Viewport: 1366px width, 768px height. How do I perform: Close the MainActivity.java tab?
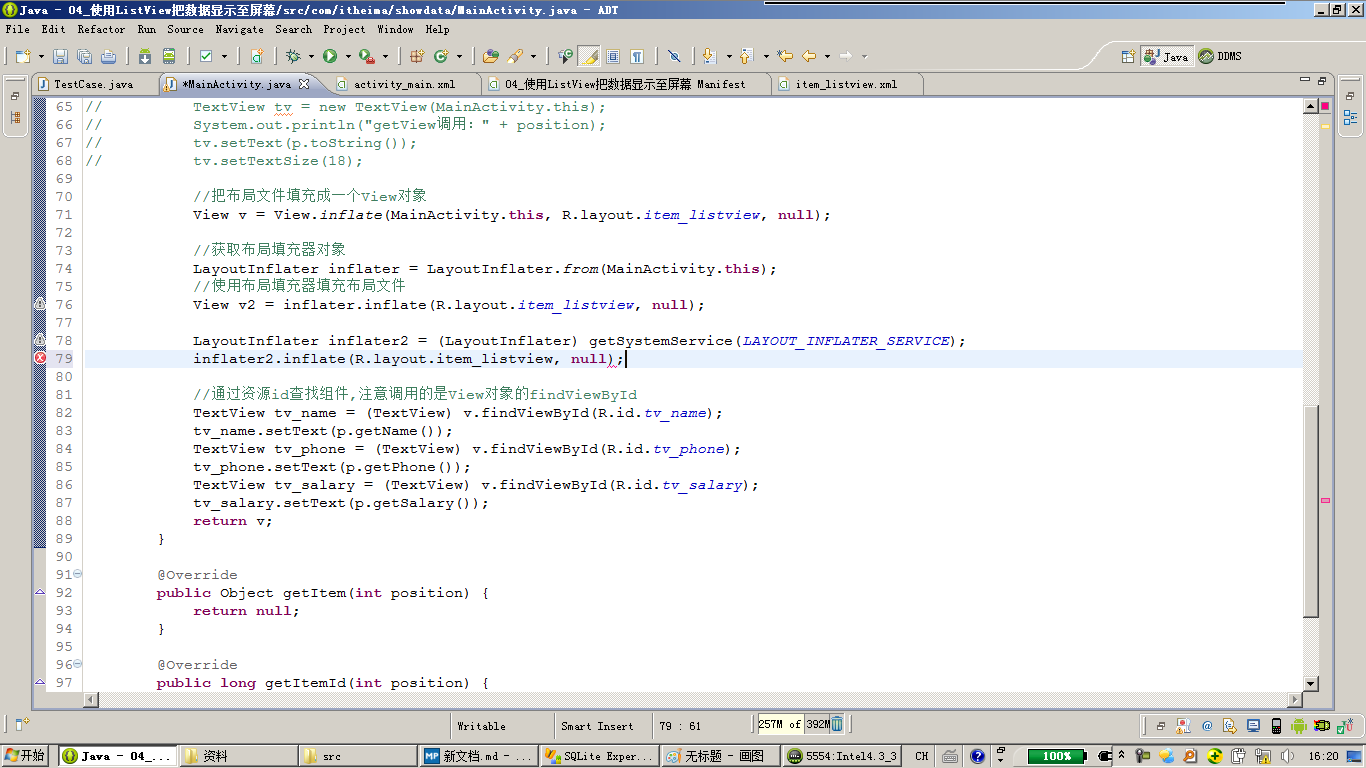[305, 84]
